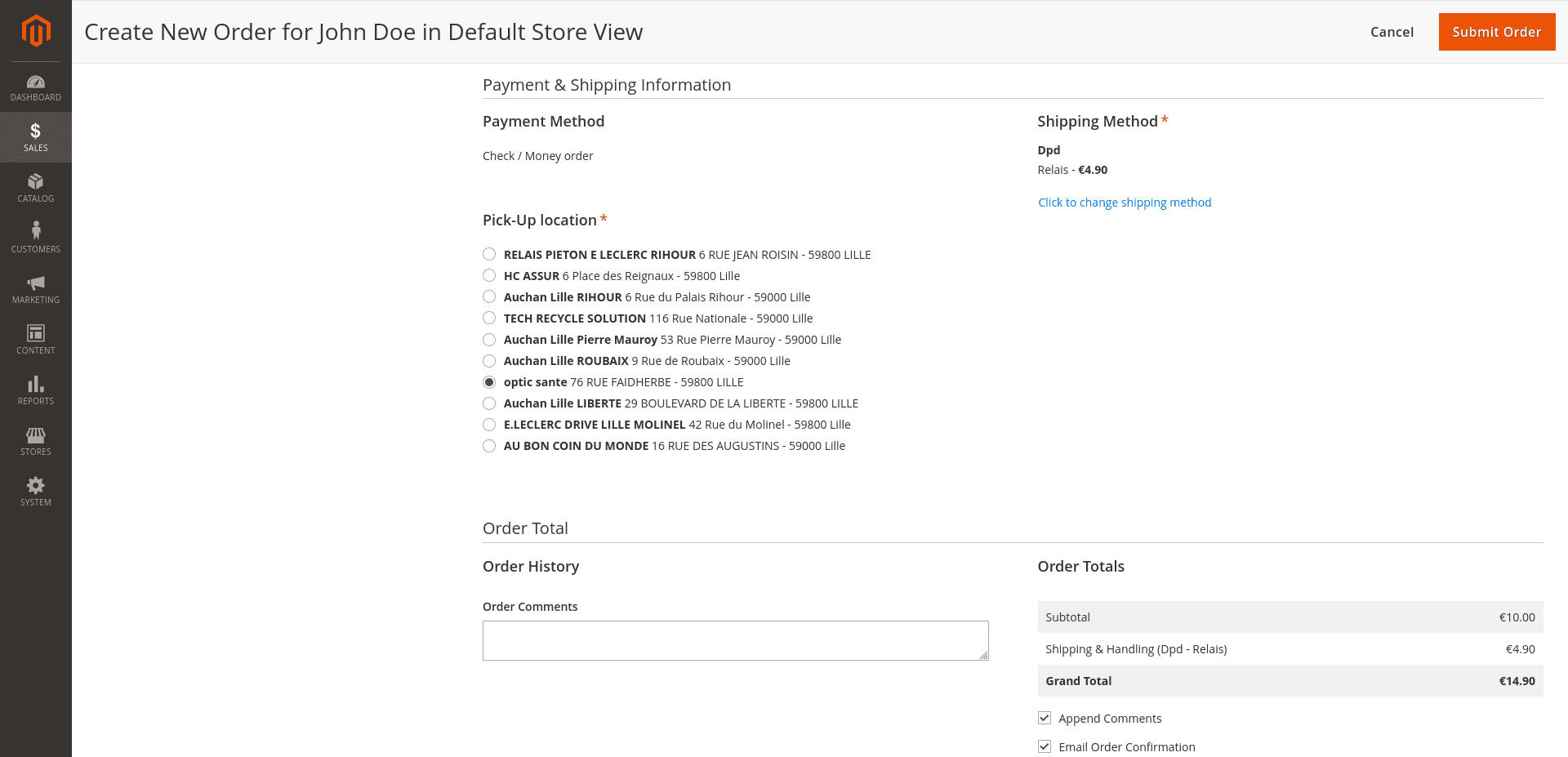The image size is (1568, 757).
Task: Open the System gear icon
Action: click(36, 485)
